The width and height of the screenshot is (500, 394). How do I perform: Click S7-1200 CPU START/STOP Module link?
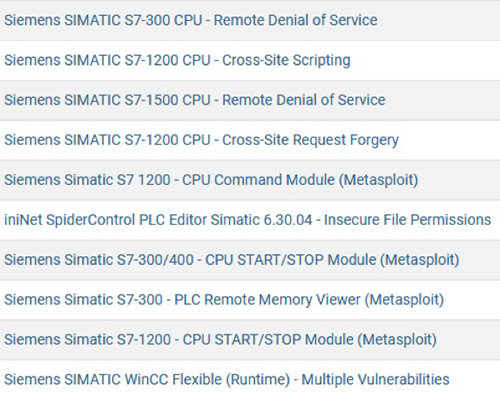[220, 340]
